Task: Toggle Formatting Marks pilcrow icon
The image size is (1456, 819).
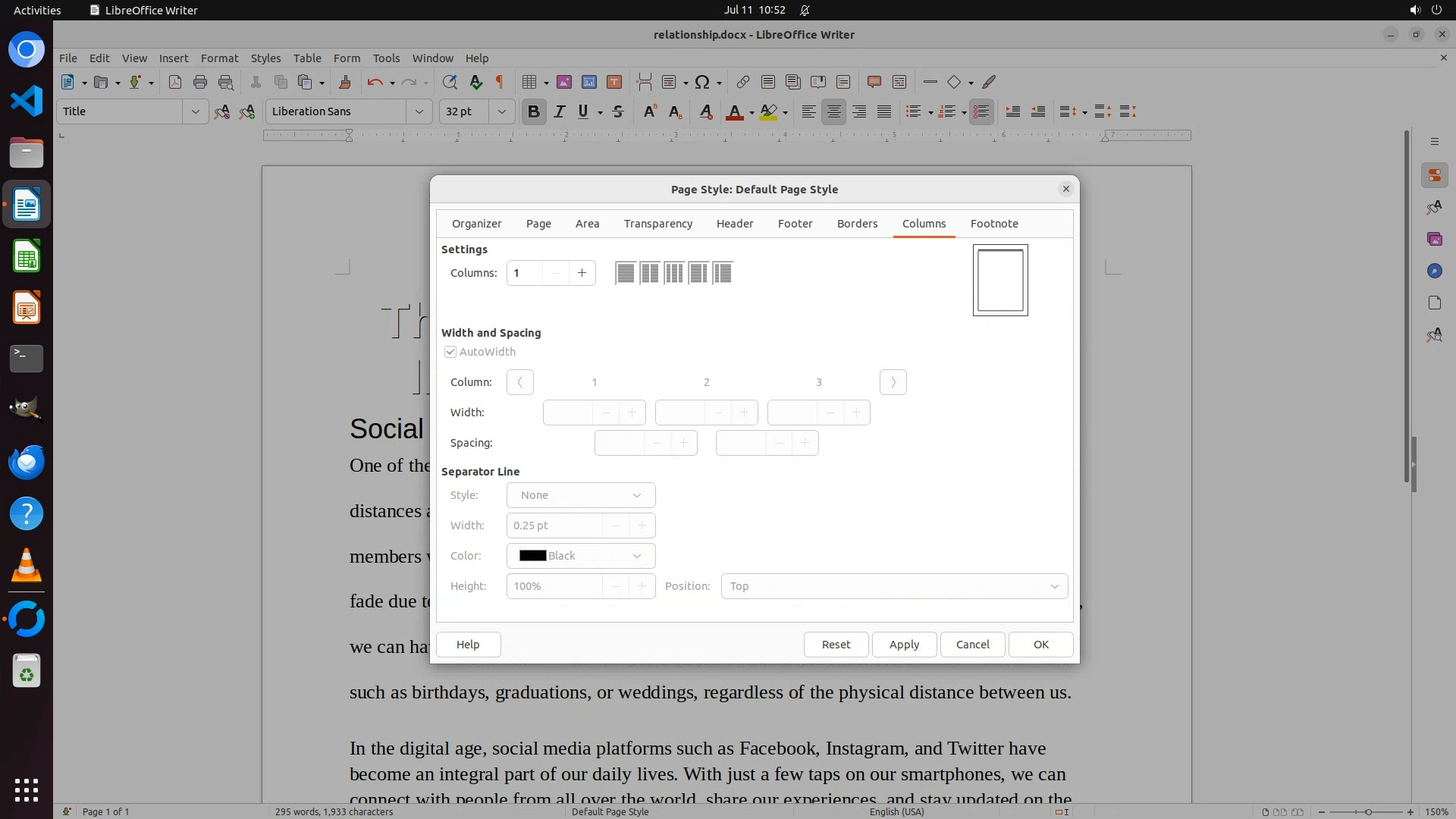Action: tap(500, 83)
